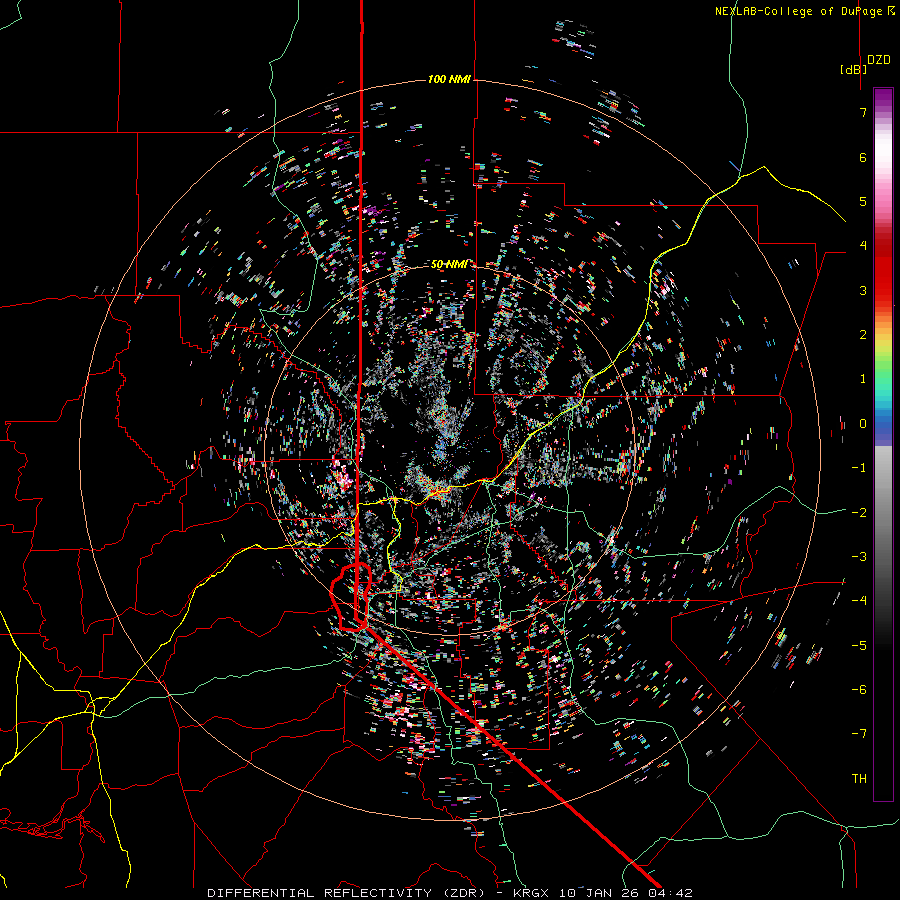Click the 2 value on the dB scale
Image resolution: width=900 pixels, height=900 pixels.
point(863,335)
